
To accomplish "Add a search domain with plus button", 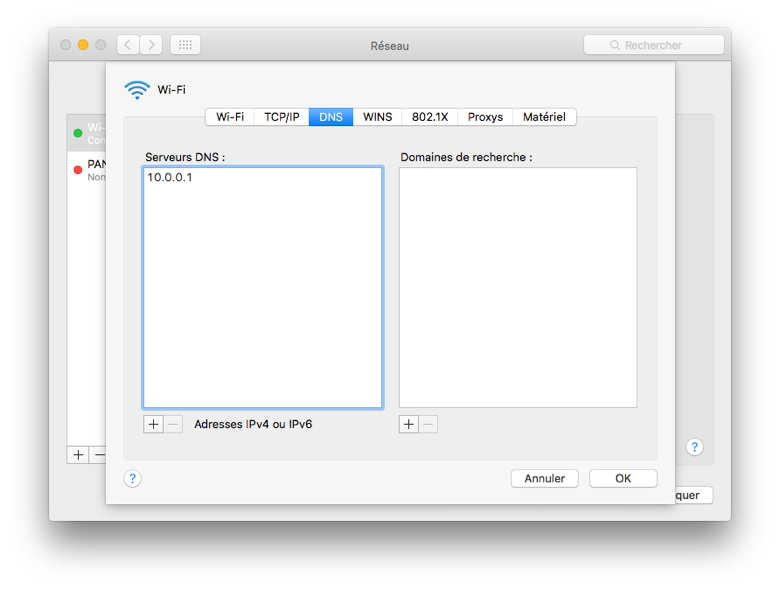I will pos(408,424).
